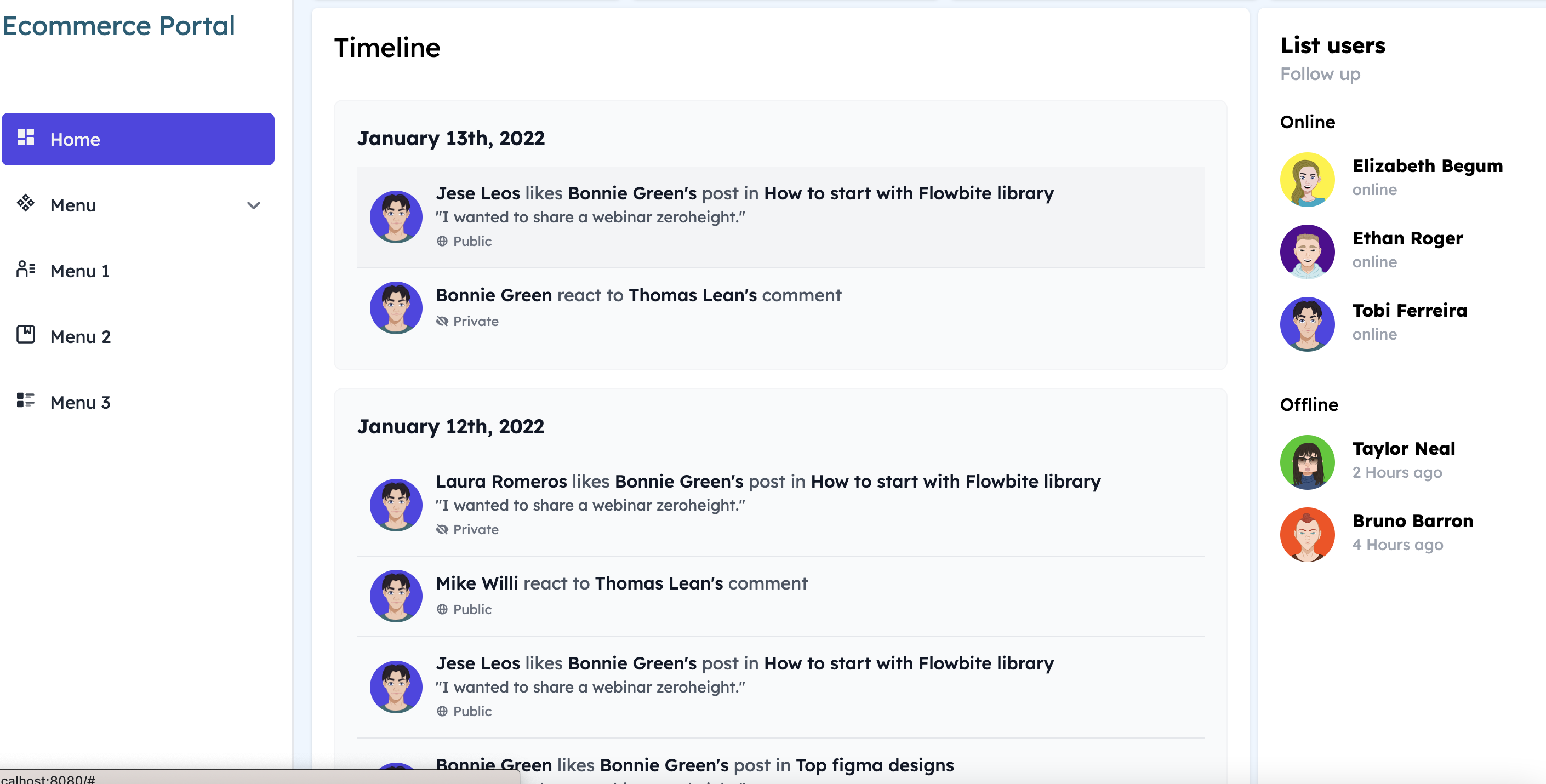Screen dimensions: 1546x784
Task: Click the Ecommerce Portal logo text
Action: click(x=118, y=26)
